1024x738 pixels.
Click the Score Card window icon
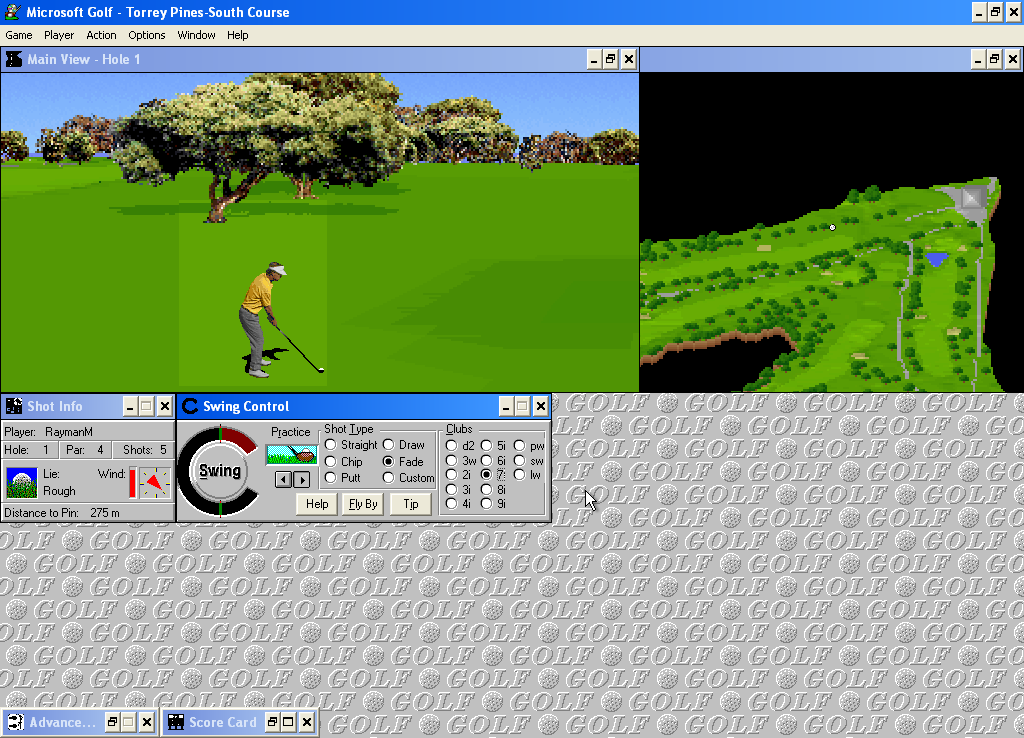click(176, 722)
